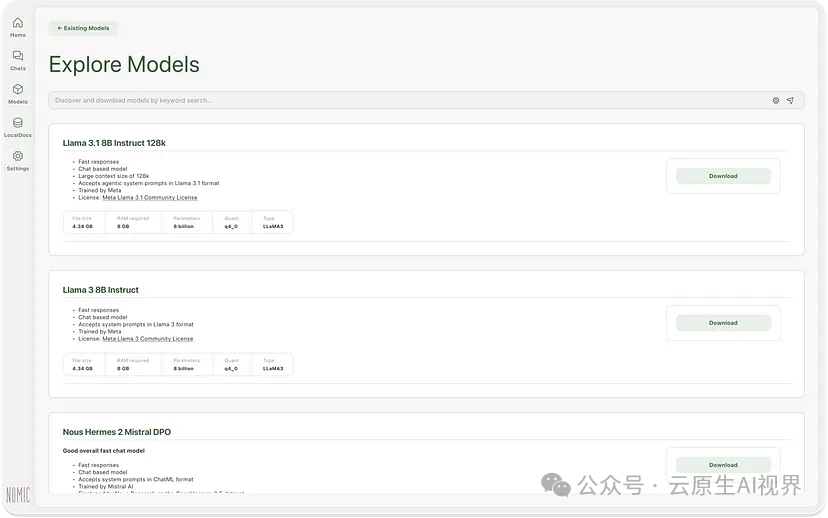Select the Nous Hermes 2 Mistral DPO title
The image size is (828, 518).
click(x=117, y=432)
